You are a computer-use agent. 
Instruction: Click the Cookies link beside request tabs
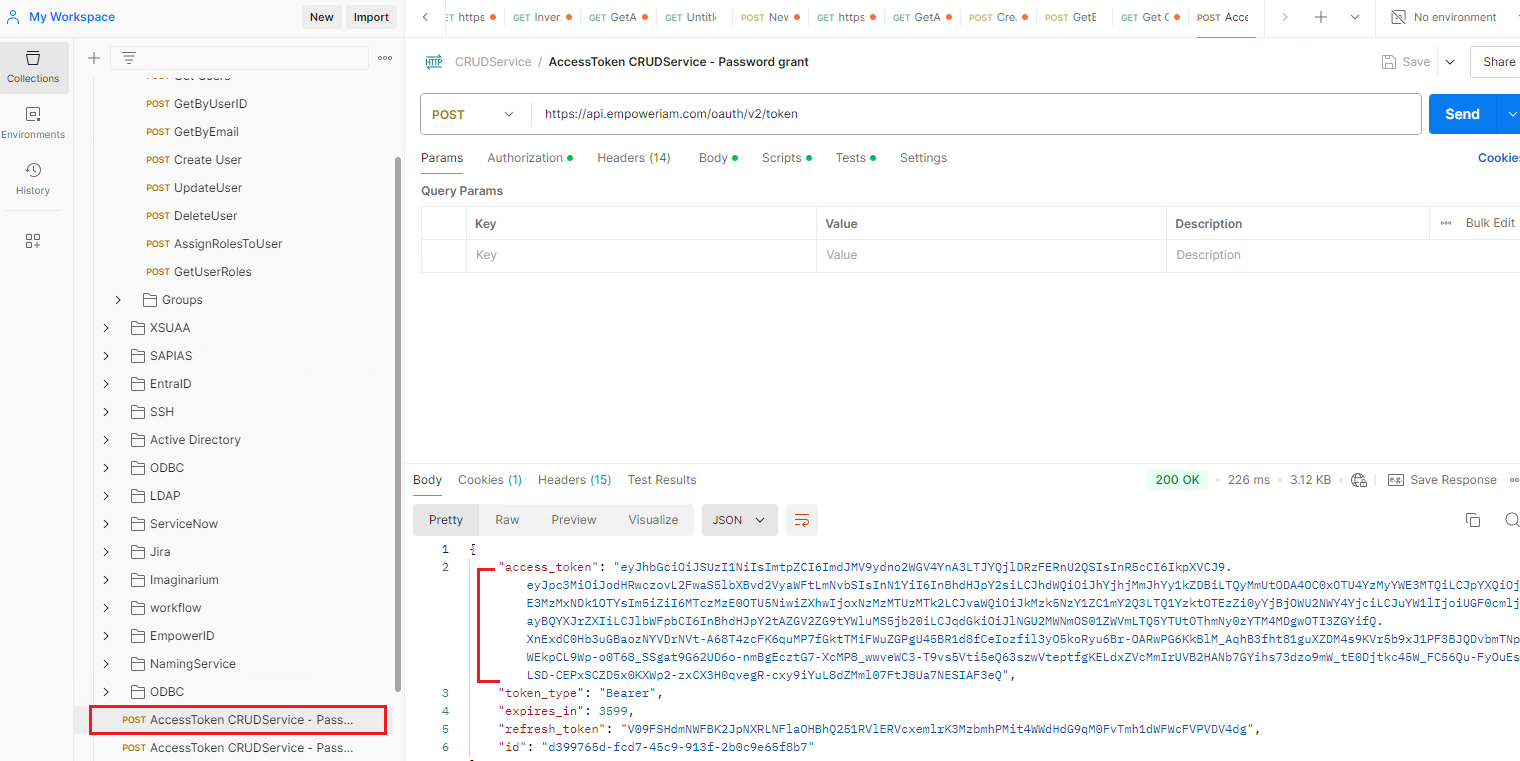(1499, 158)
